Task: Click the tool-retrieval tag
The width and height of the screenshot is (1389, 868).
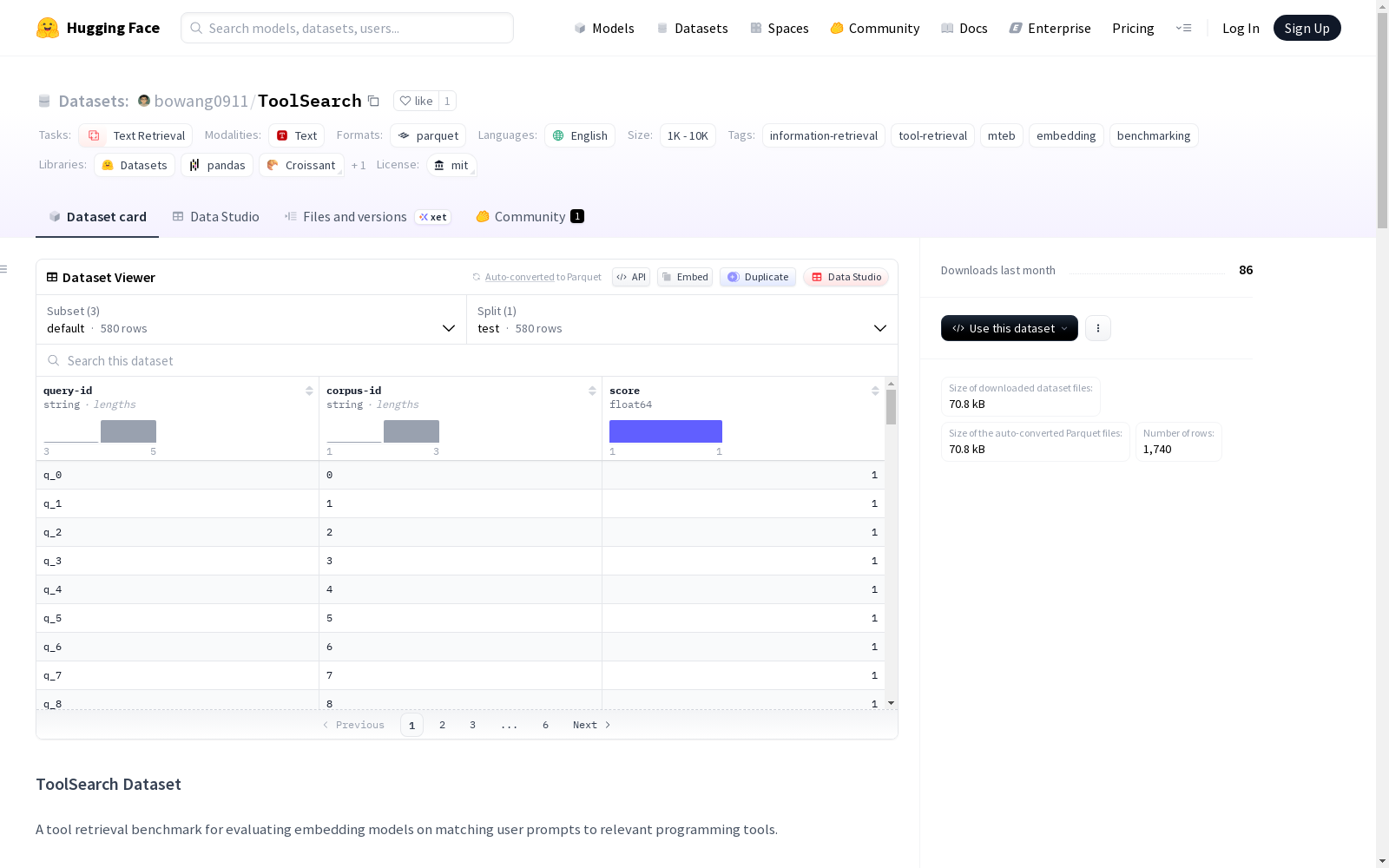Action: click(932, 135)
